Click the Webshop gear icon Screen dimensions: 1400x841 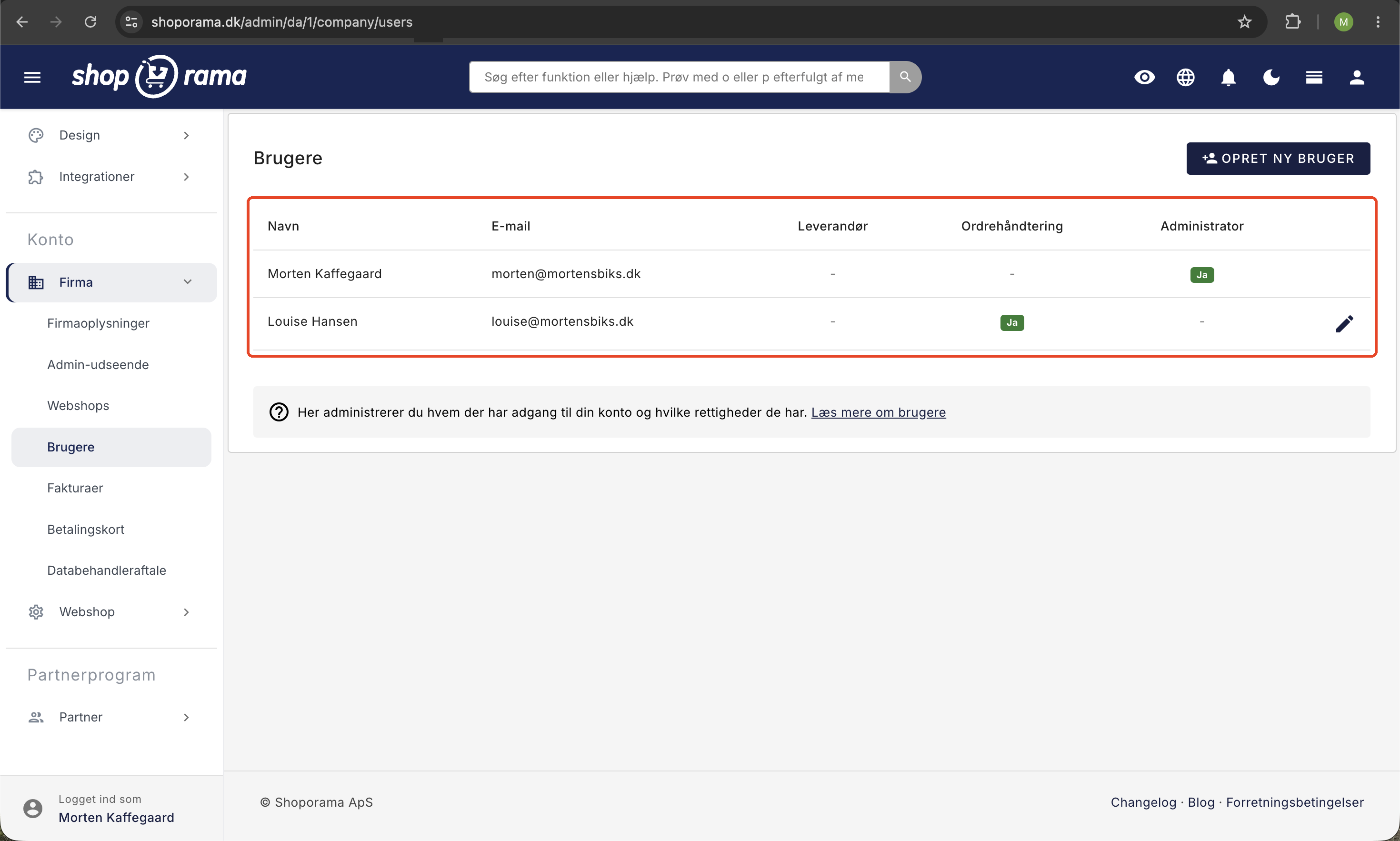(36, 612)
